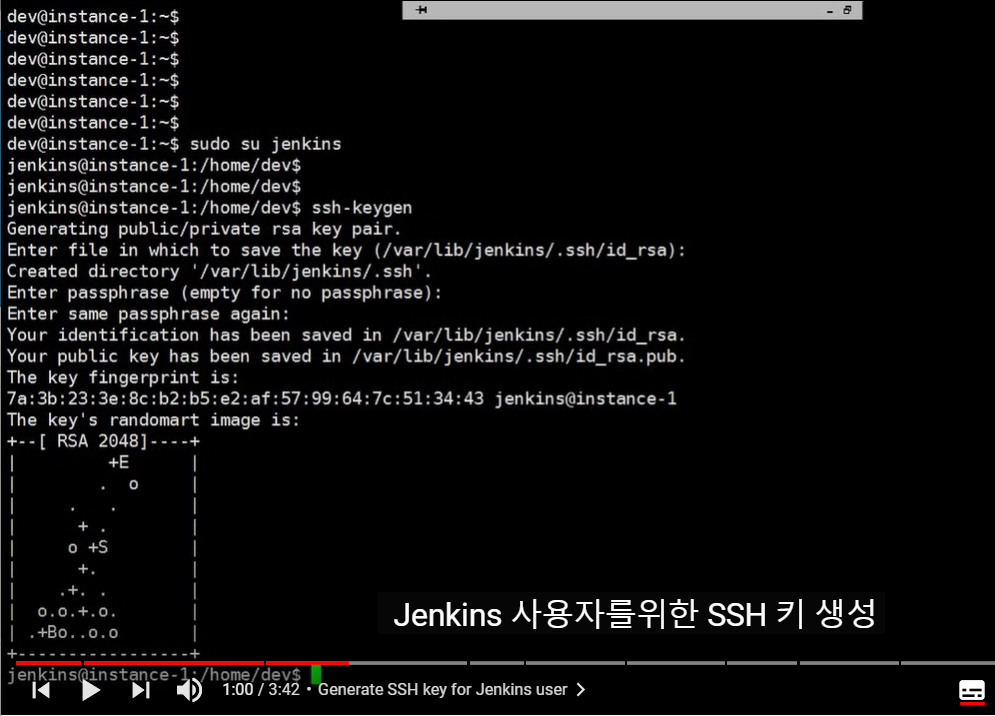Click 'Your public key has been saved' line
This screenshot has height=716, width=995.
pos(346,356)
